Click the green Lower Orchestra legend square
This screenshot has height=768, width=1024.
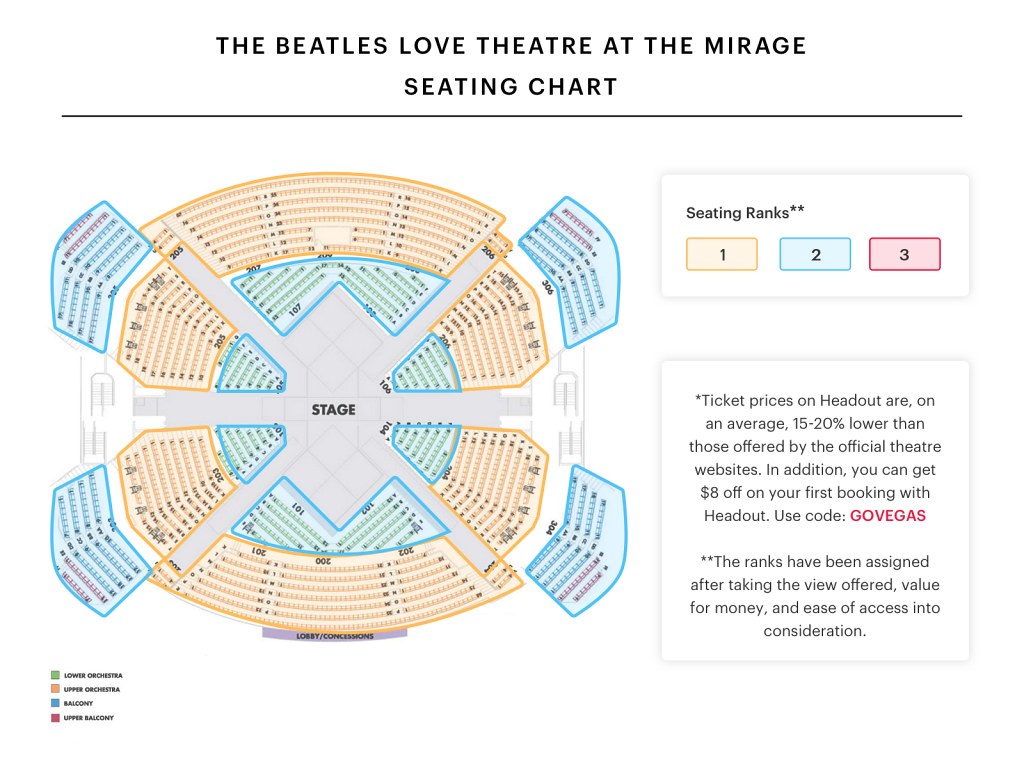click(x=56, y=675)
